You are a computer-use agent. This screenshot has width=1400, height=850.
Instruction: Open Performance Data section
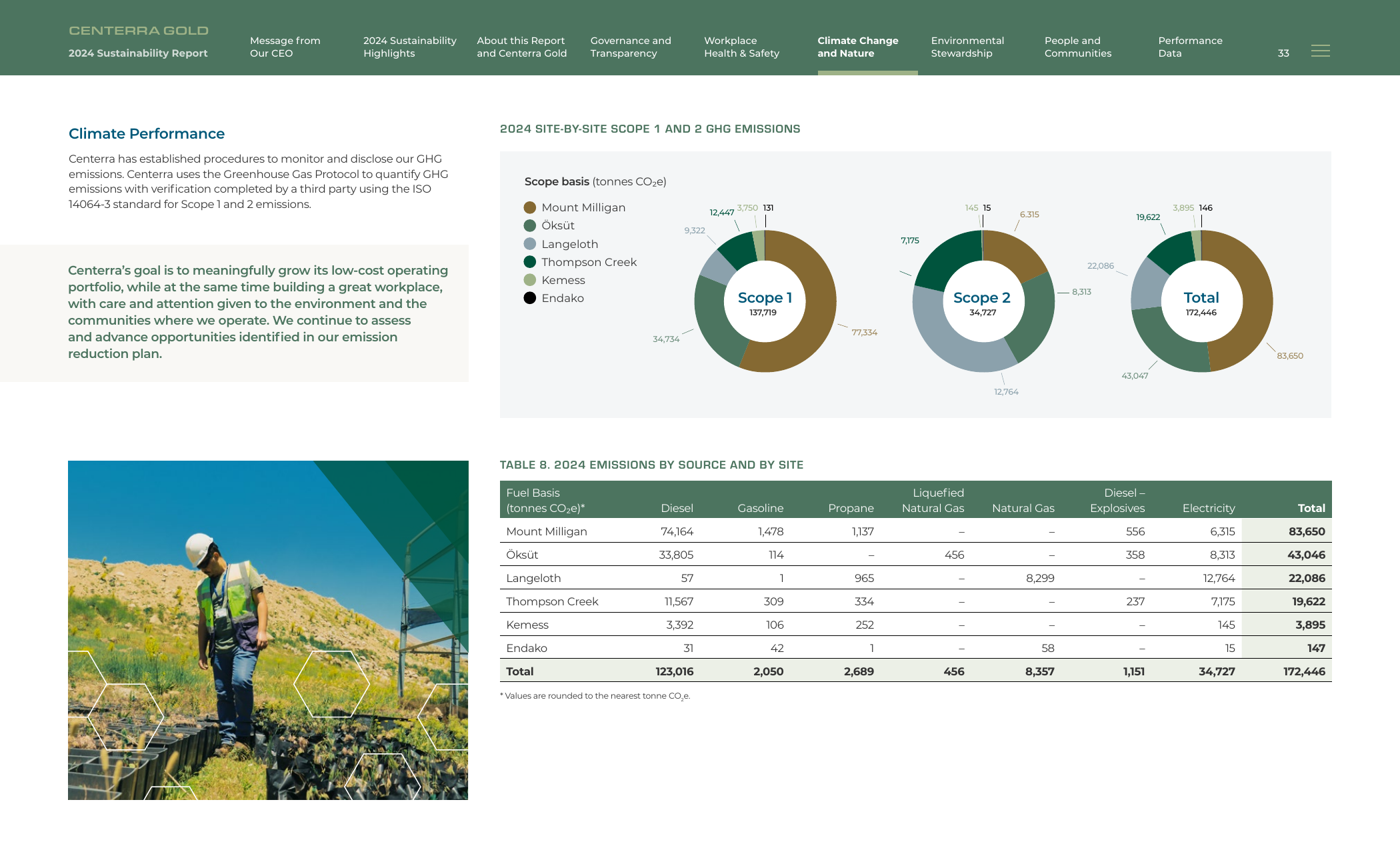[1190, 47]
